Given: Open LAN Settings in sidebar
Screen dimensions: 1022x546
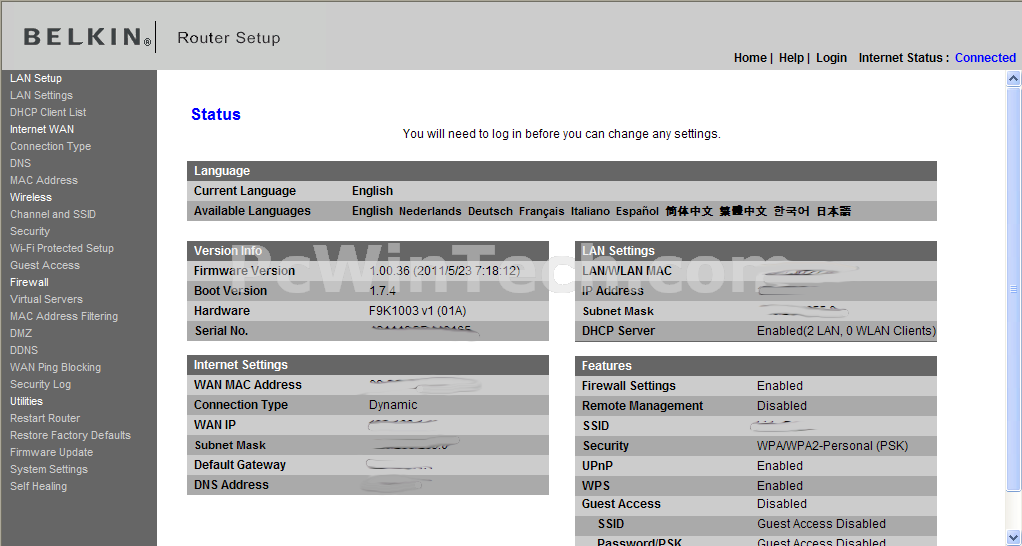Looking at the screenshot, I should coord(41,95).
